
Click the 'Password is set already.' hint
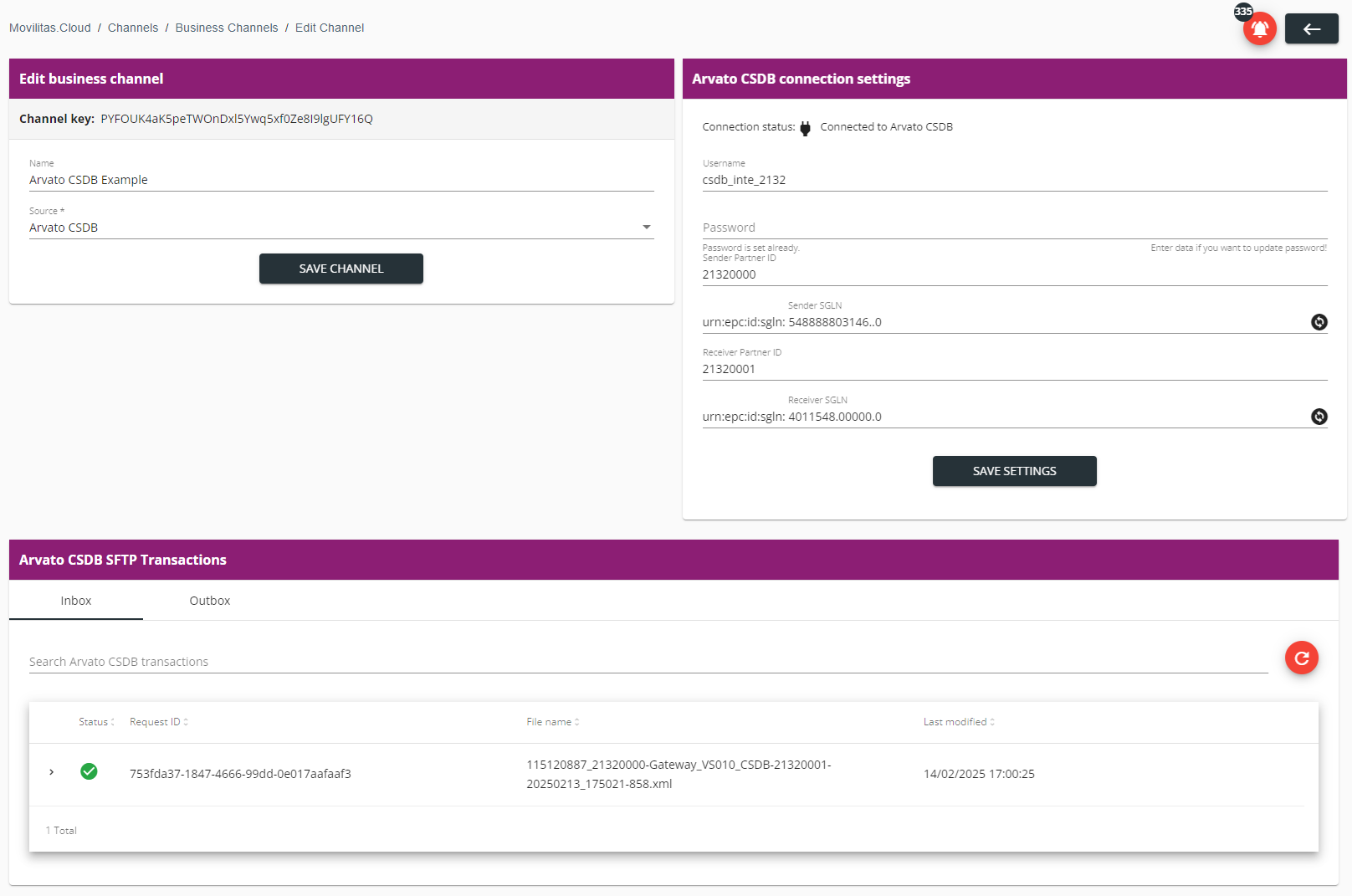(750, 248)
